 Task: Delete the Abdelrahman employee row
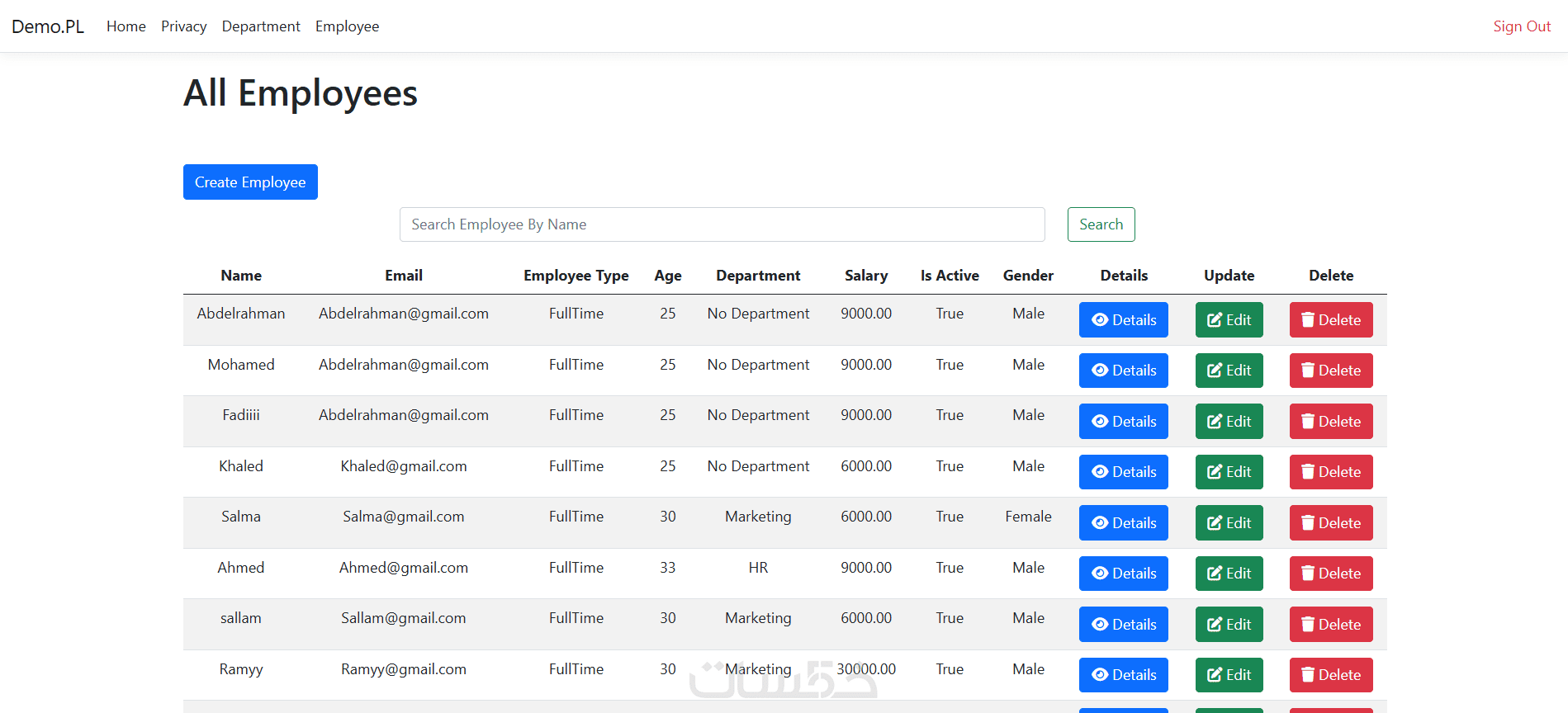pos(1330,320)
